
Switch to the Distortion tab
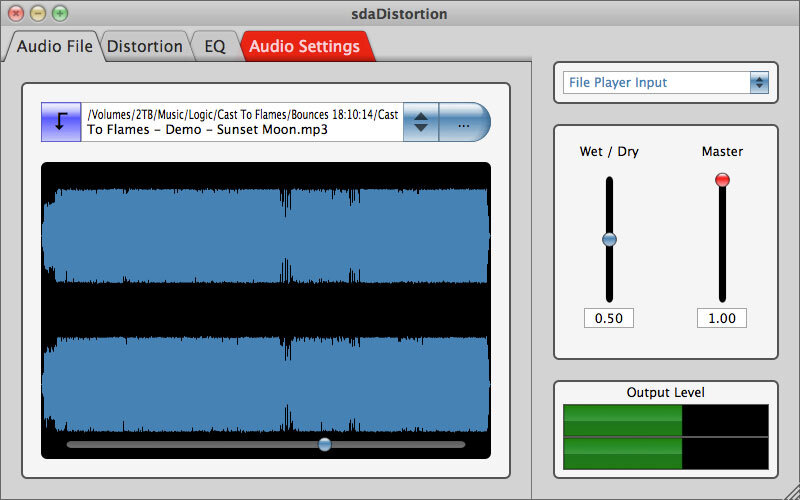(145, 46)
